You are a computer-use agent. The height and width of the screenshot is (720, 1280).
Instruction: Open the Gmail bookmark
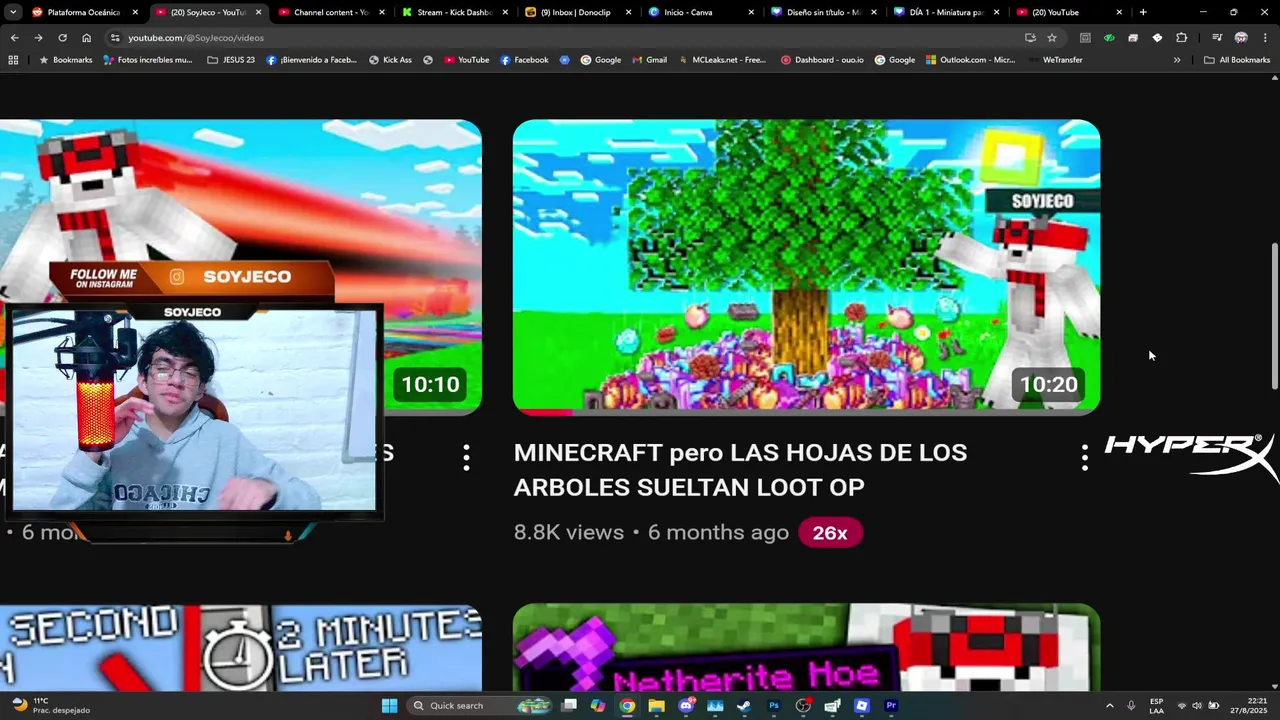(649, 60)
